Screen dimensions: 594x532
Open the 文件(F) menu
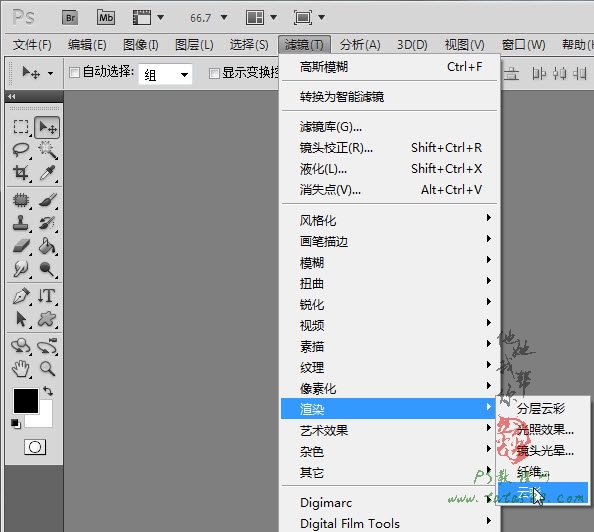[32, 45]
